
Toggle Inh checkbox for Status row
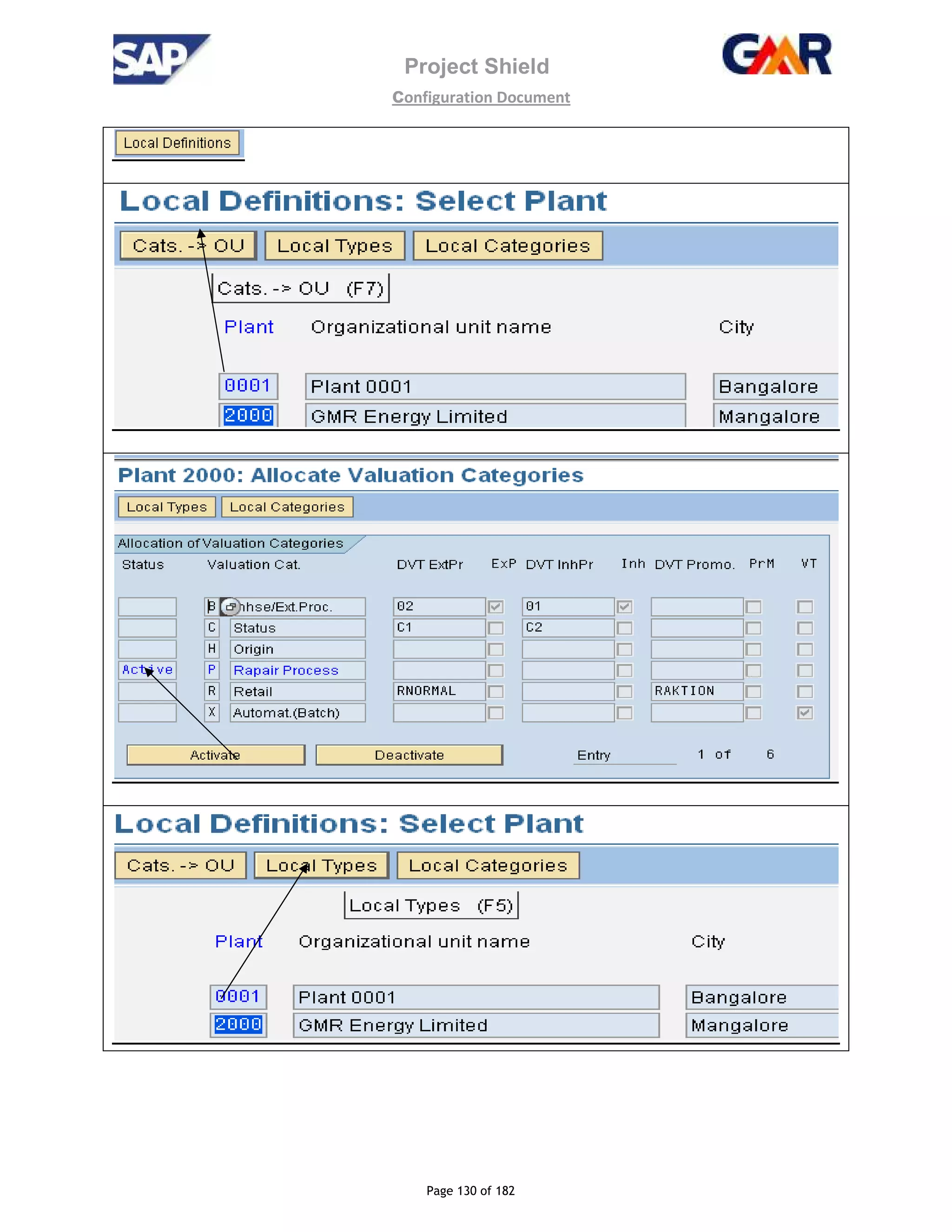coord(624,628)
